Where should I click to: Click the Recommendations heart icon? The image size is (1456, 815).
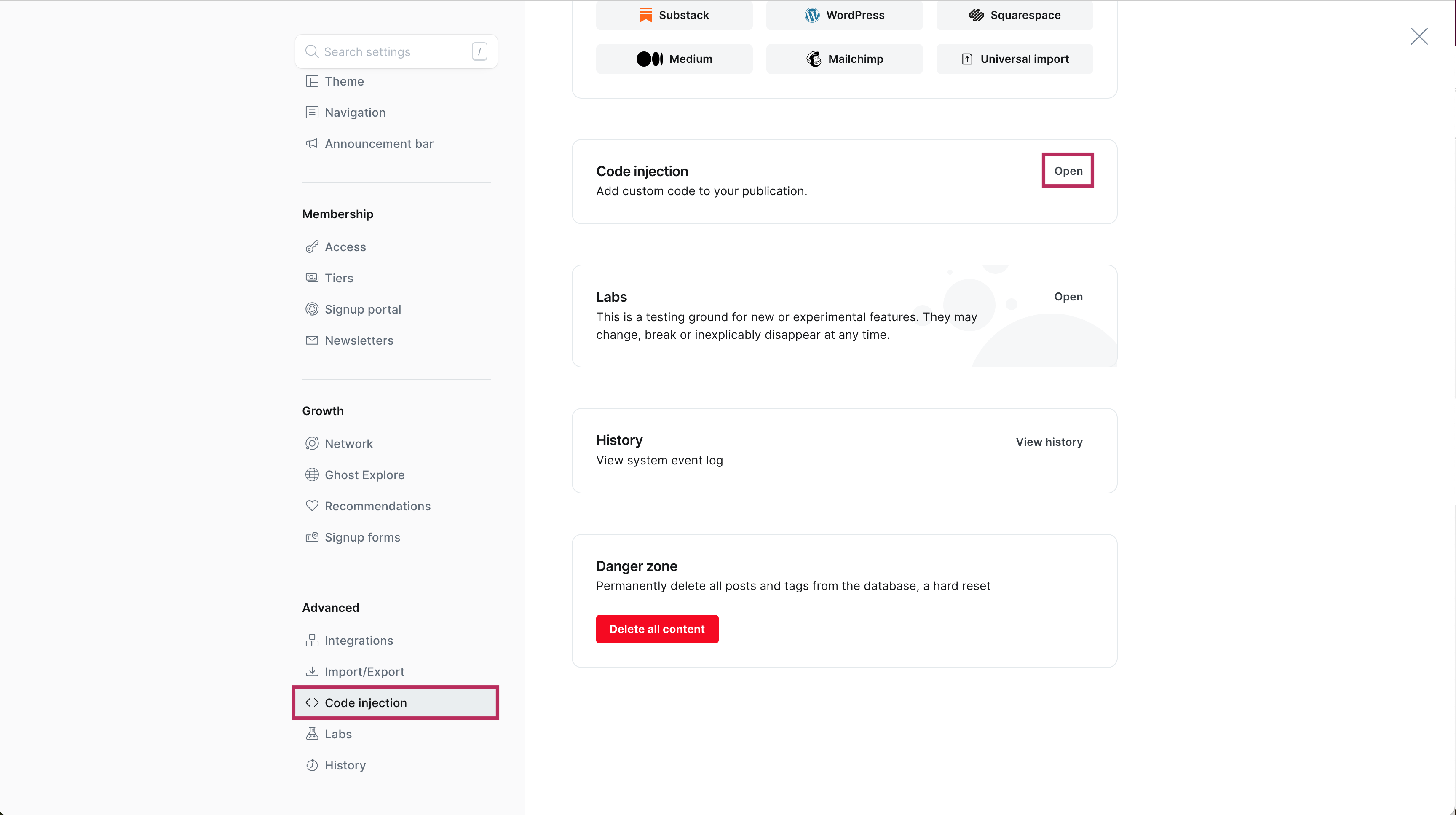pos(311,506)
